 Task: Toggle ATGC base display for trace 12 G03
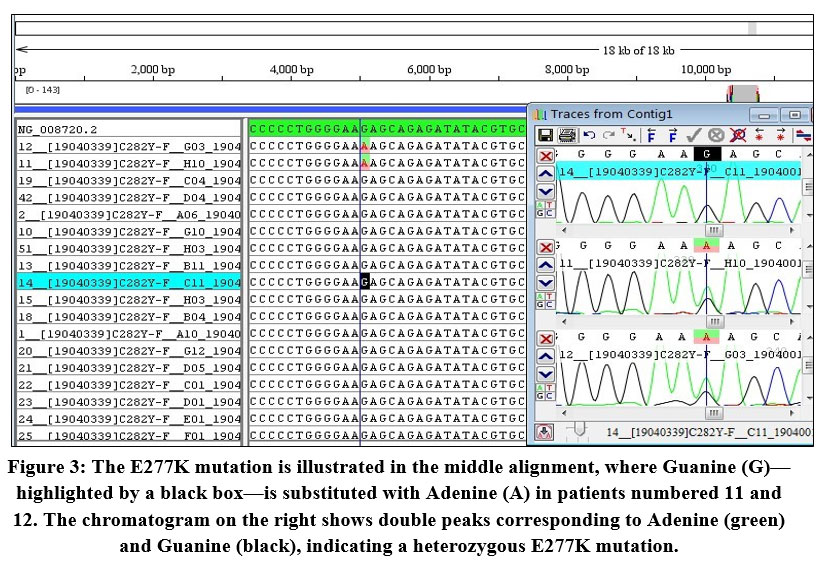[545, 391]
